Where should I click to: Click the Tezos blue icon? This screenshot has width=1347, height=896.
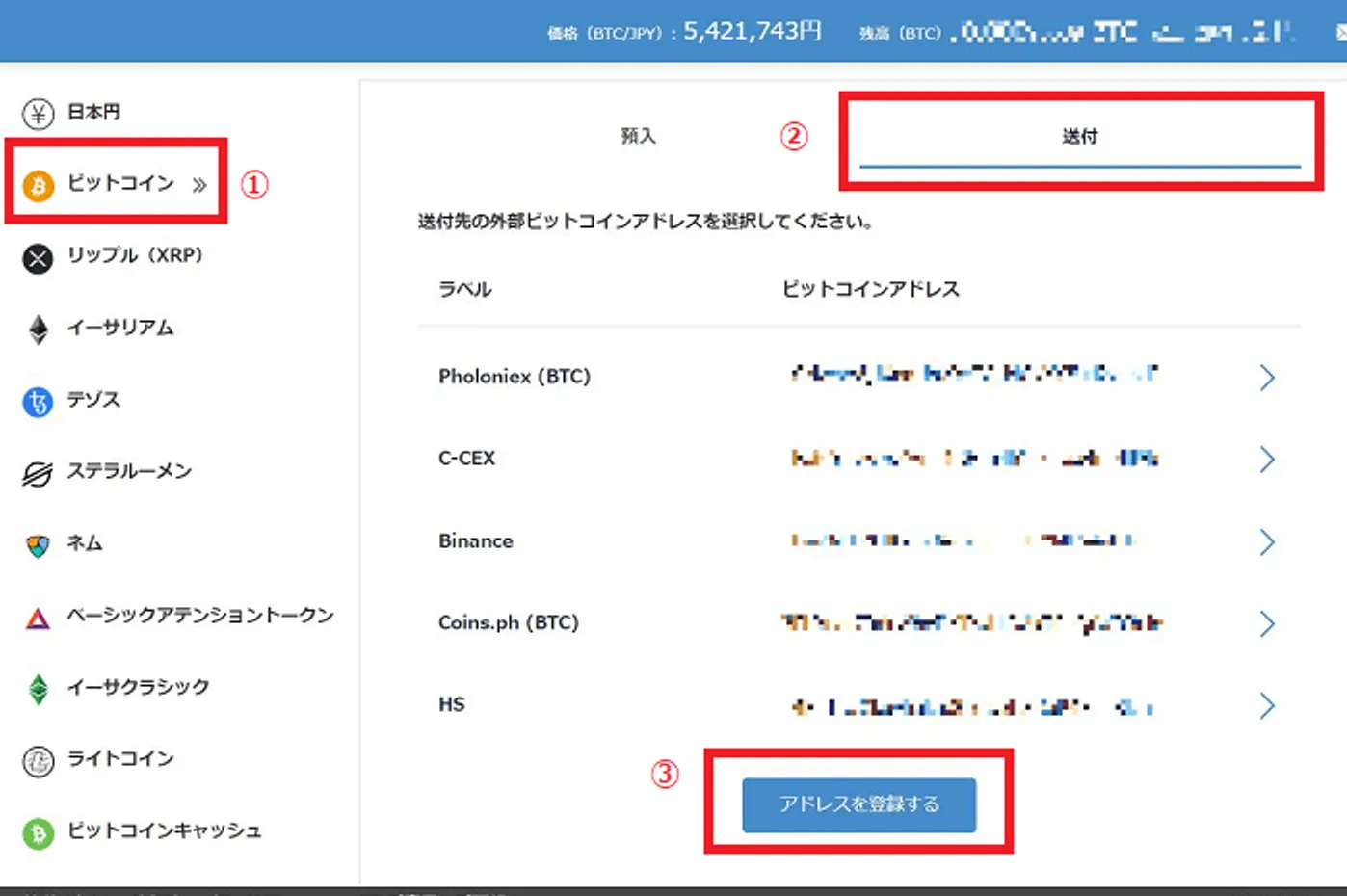(x=38, y=401)
